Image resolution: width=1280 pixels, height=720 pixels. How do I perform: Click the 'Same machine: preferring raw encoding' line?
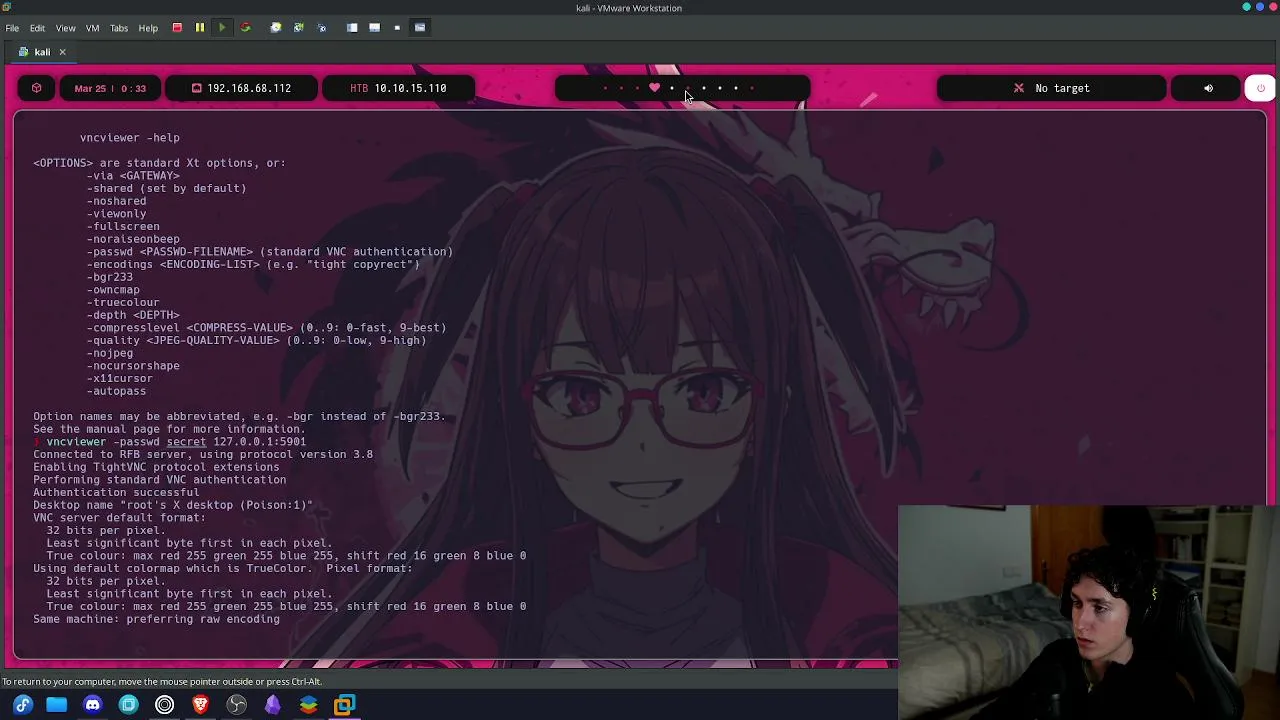[156, 620]
